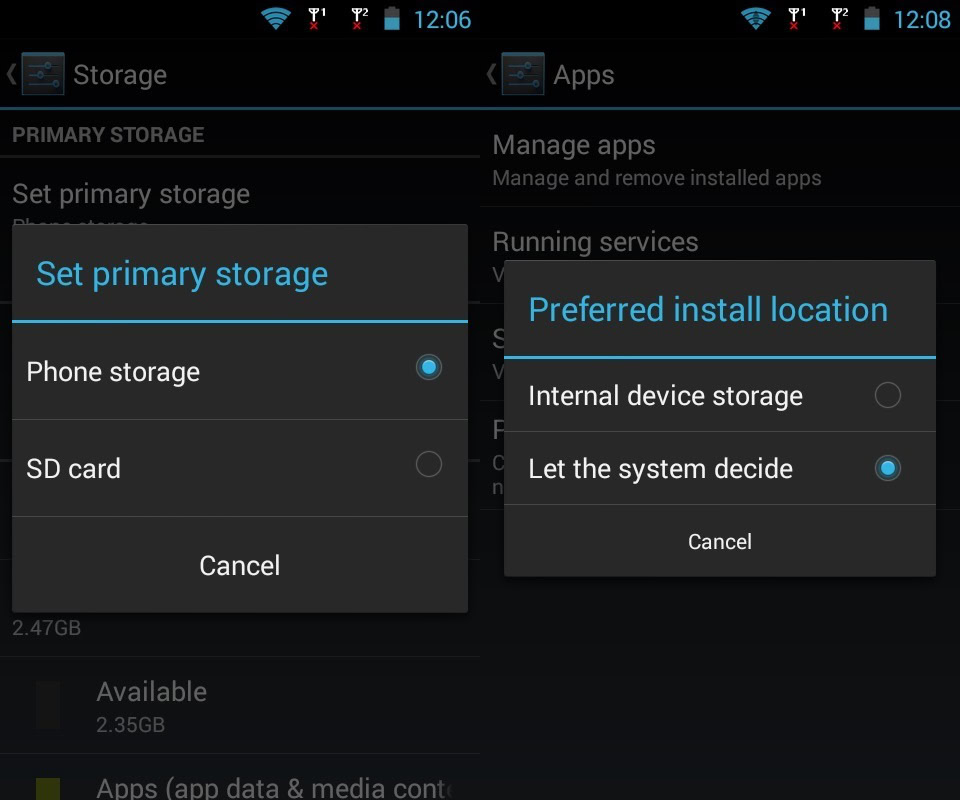Cancel the Set primary storage dialog
960x800 pixels.
(x=239, y=565)
